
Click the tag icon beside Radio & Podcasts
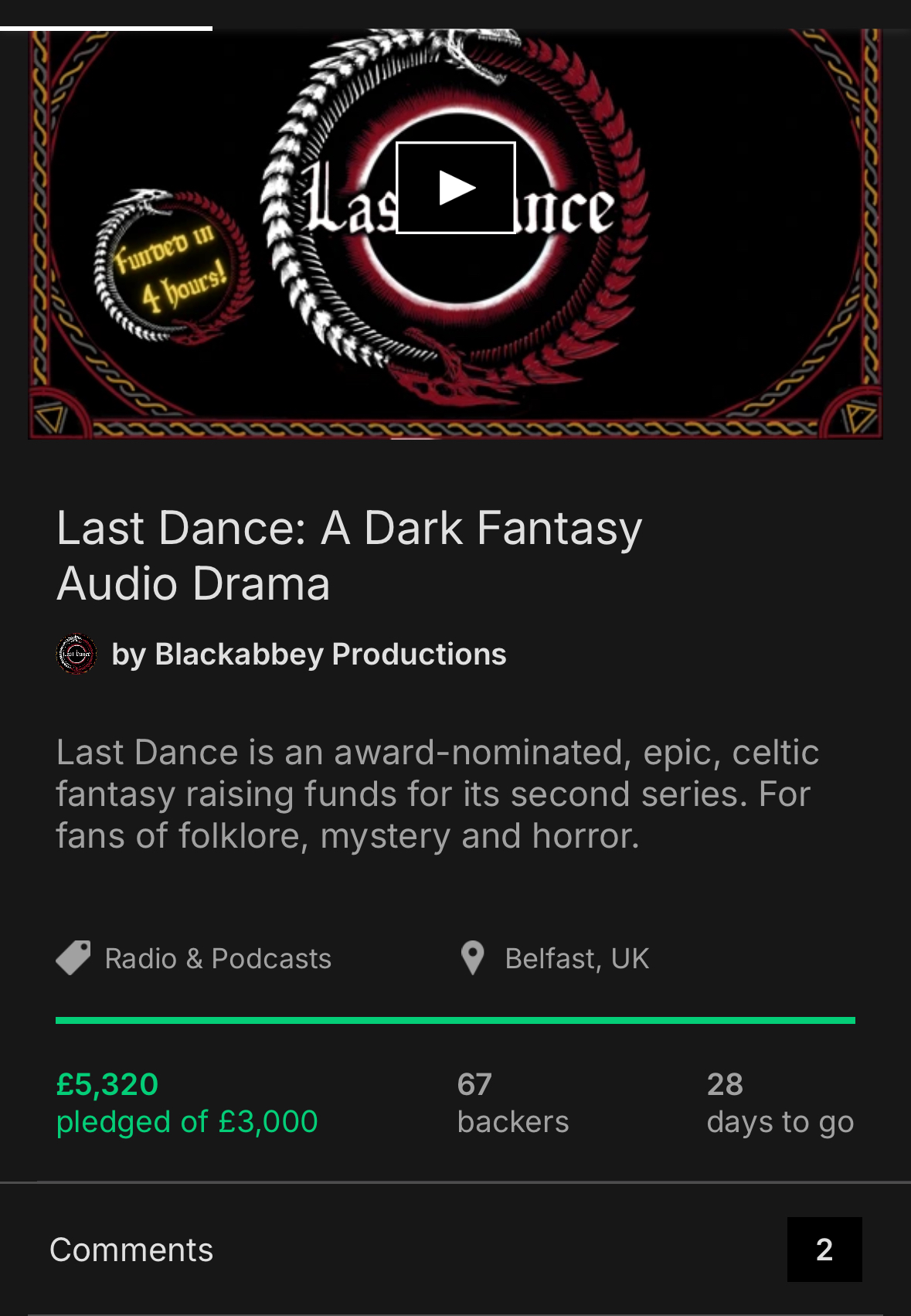tap(73, 958)
